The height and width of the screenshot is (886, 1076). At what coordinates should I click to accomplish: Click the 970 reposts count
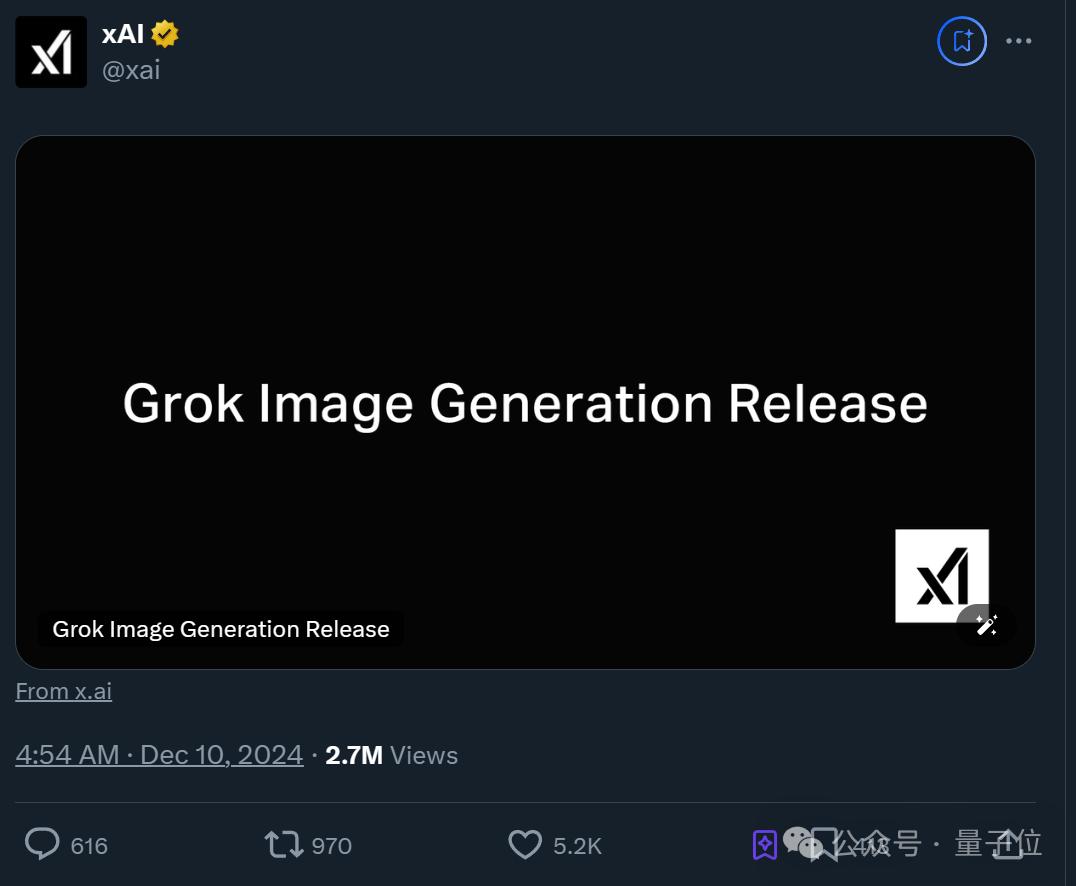click(331, 846)
